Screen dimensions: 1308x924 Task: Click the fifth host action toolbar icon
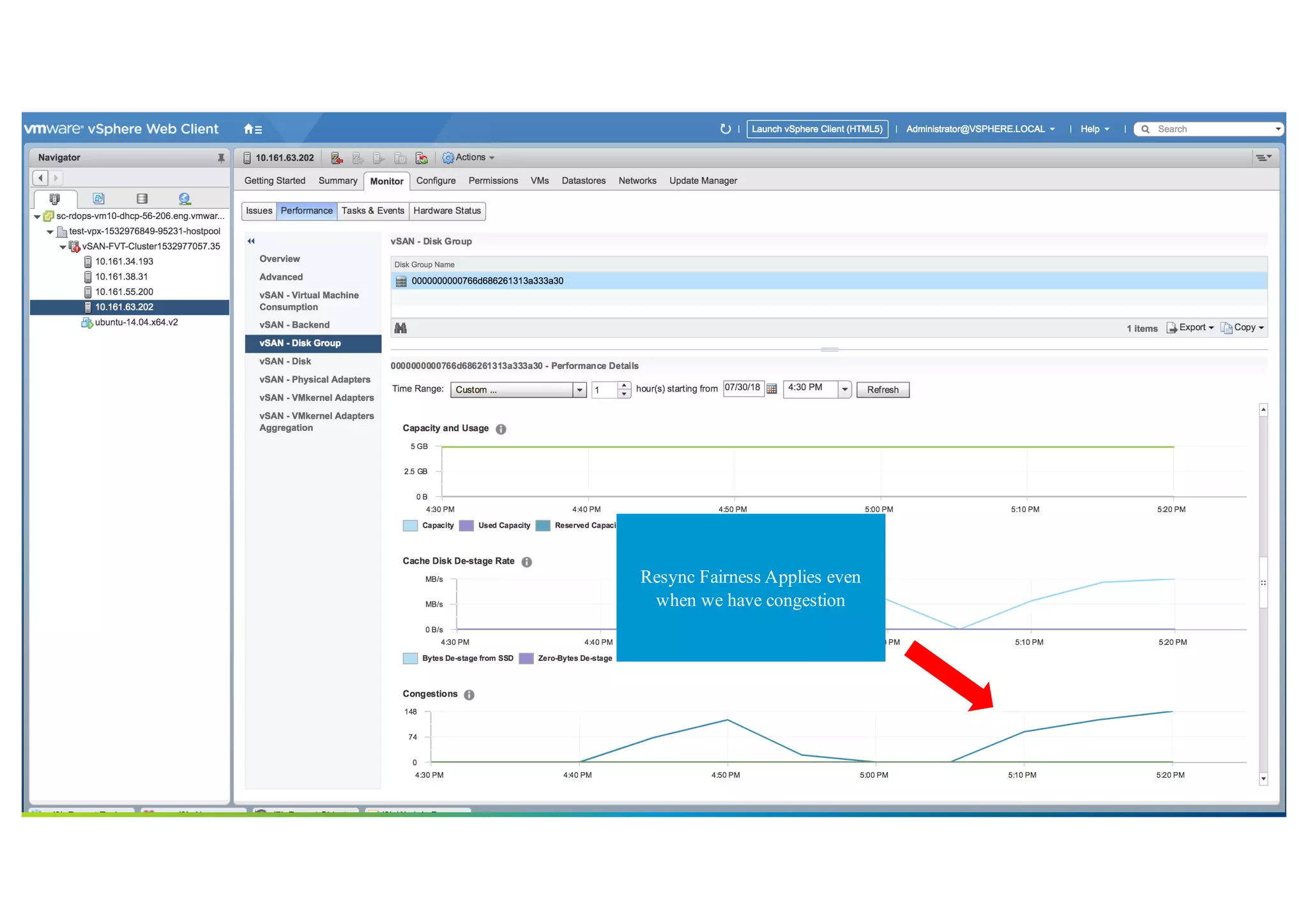point(422,158)
